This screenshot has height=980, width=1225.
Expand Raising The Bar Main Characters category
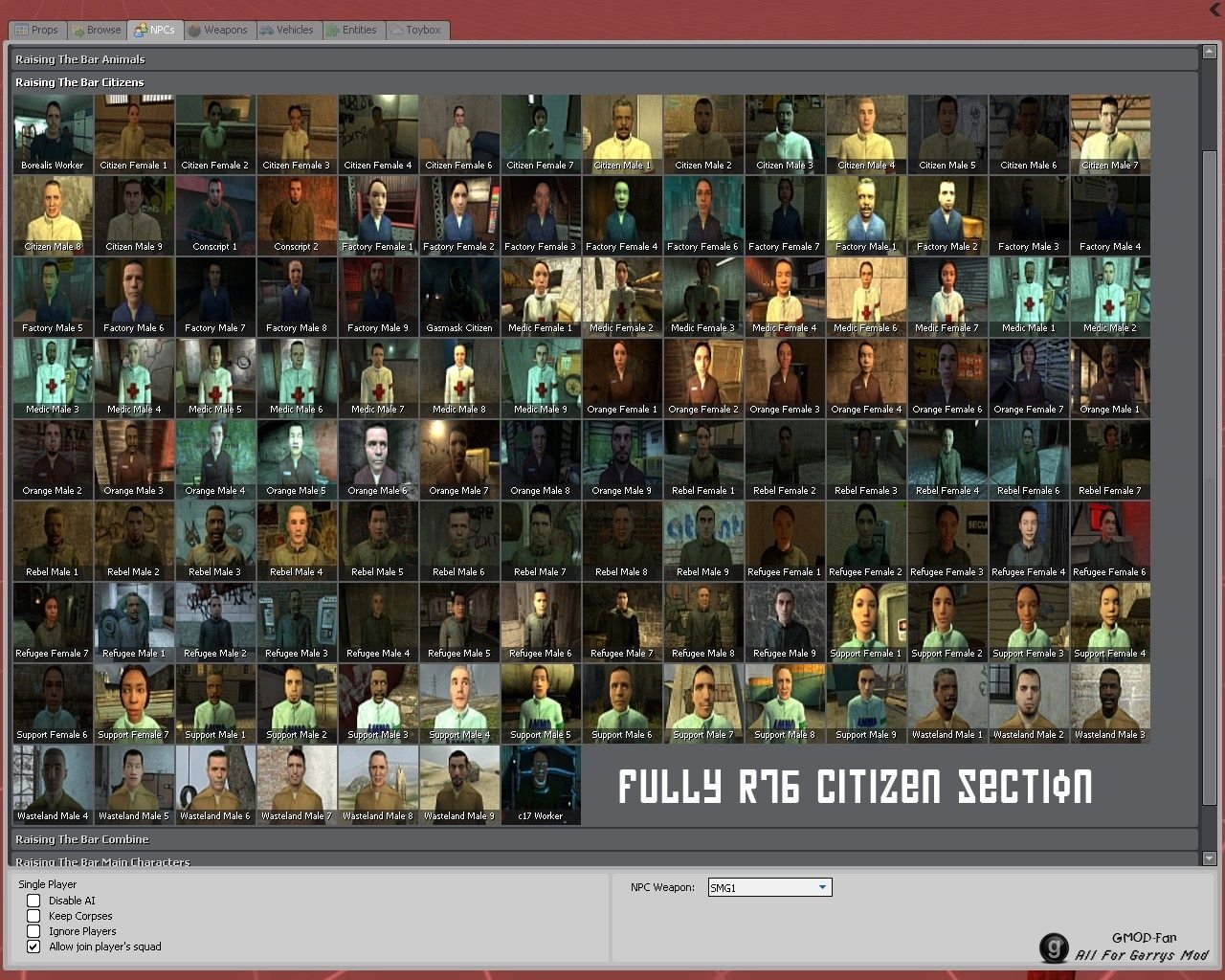605,860
